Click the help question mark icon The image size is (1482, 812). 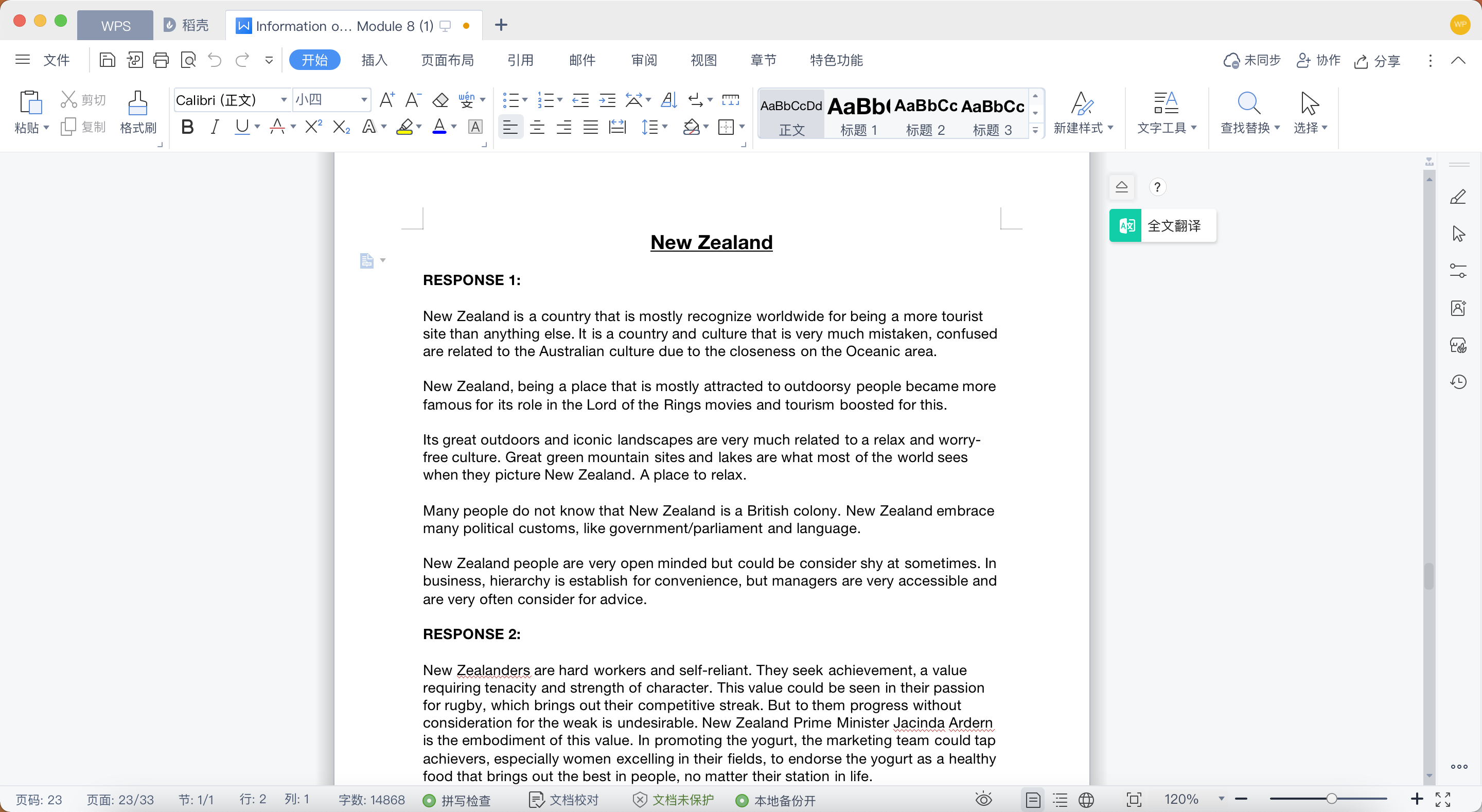click(x=1157, y=187)
